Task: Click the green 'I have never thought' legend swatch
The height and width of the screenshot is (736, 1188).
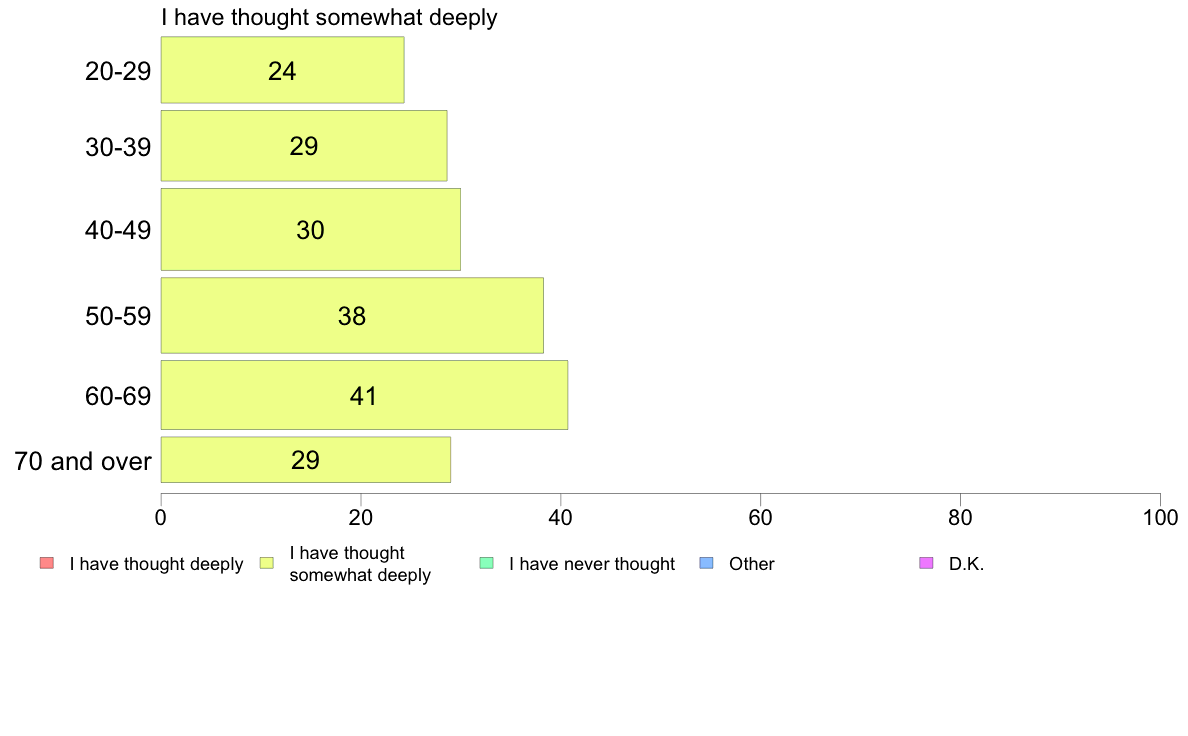Action: [486, 563]
